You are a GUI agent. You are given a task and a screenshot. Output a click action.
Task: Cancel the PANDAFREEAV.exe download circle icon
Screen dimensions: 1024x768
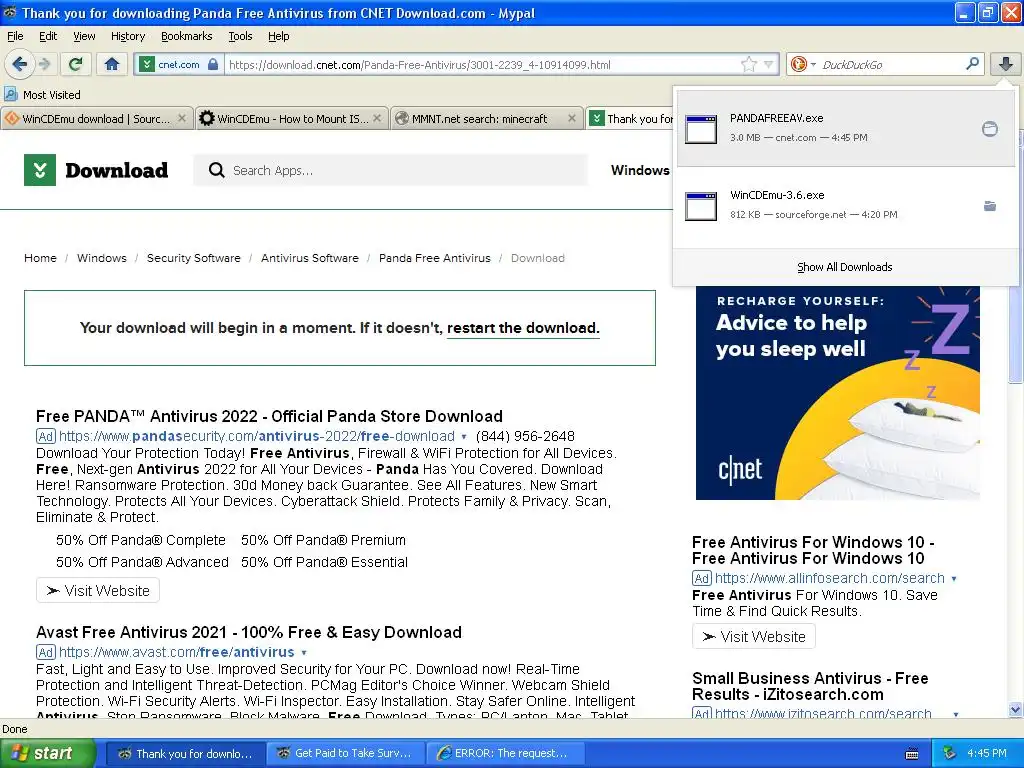(x=989, y=129)
